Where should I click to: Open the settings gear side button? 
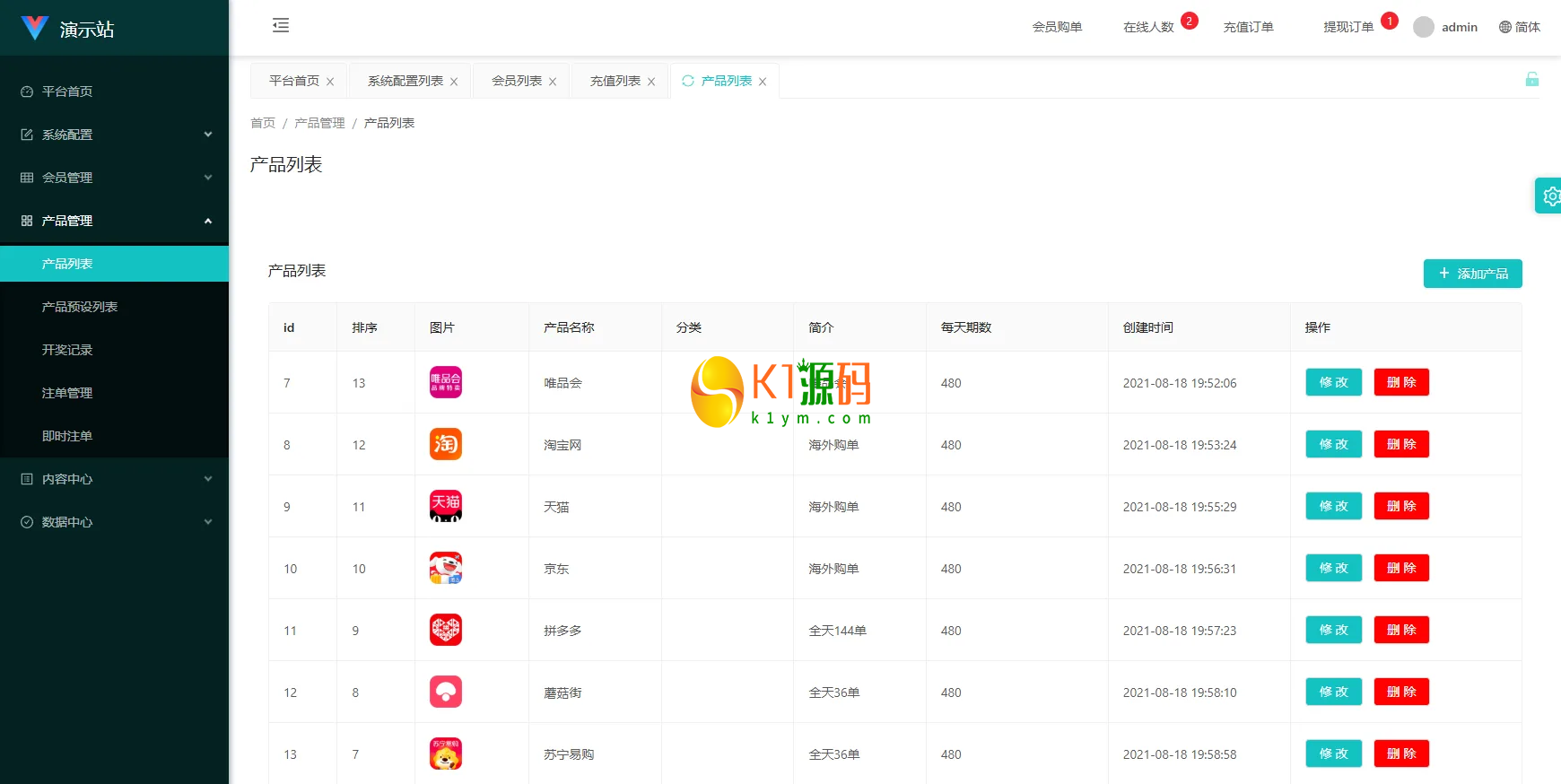[1548, 196]
